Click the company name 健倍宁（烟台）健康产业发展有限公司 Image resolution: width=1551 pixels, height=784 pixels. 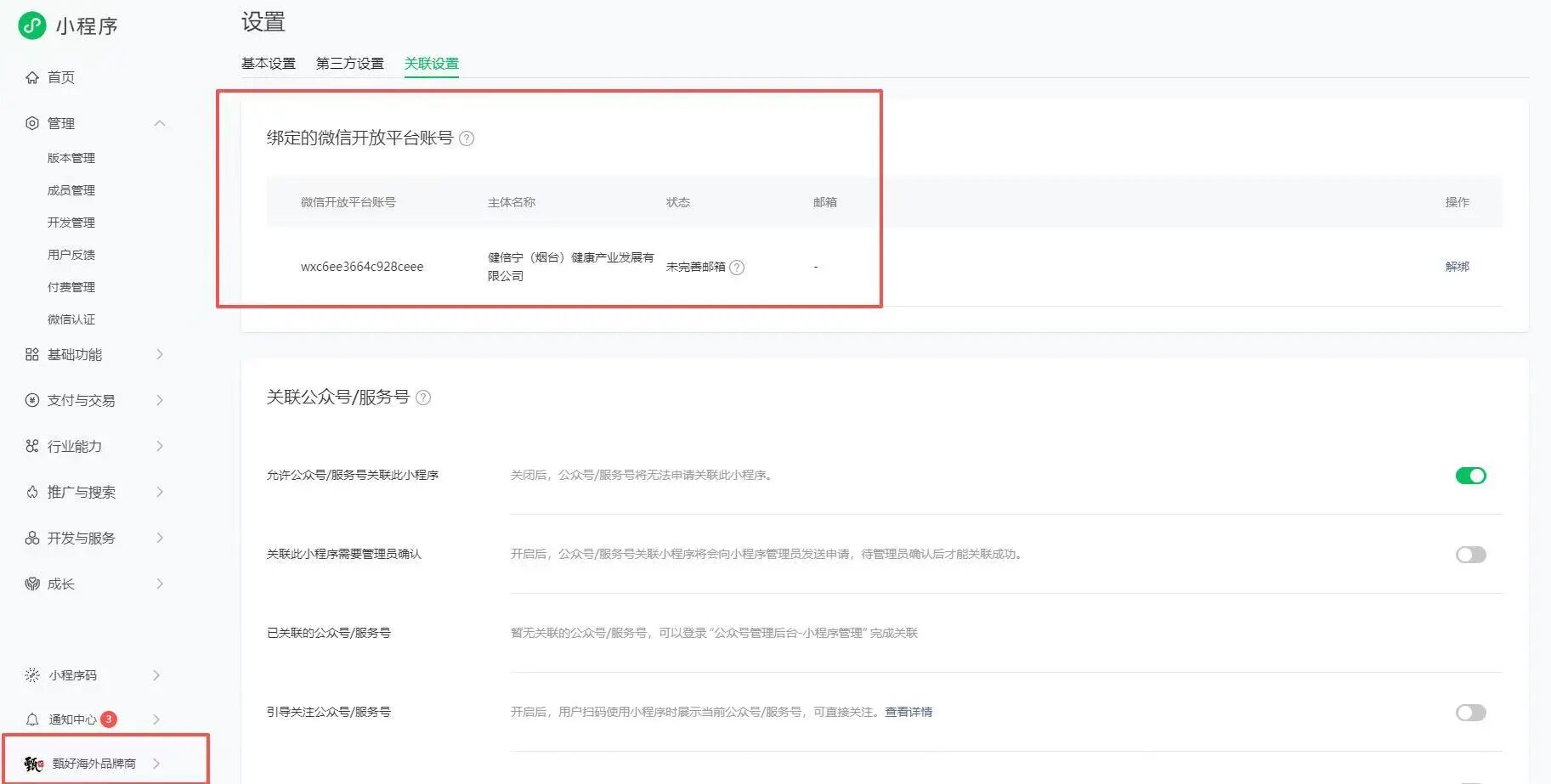[571, 267]
